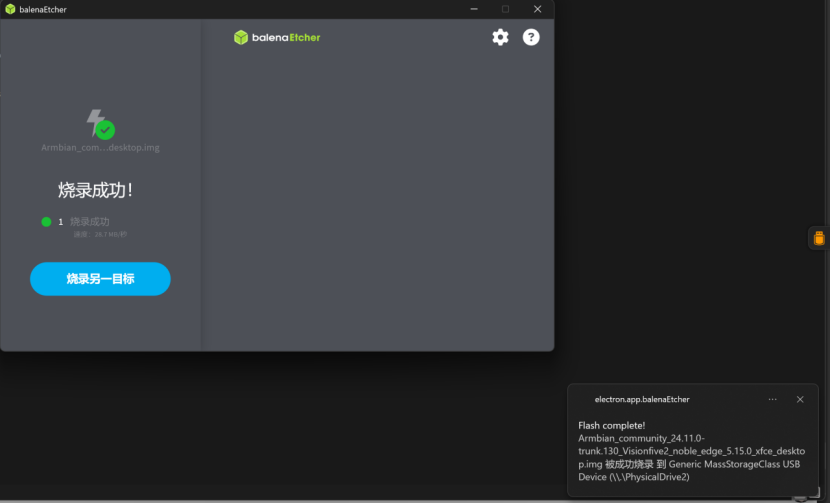
Task: Dismiss the Flash complete notification
Action: point(800,399)
